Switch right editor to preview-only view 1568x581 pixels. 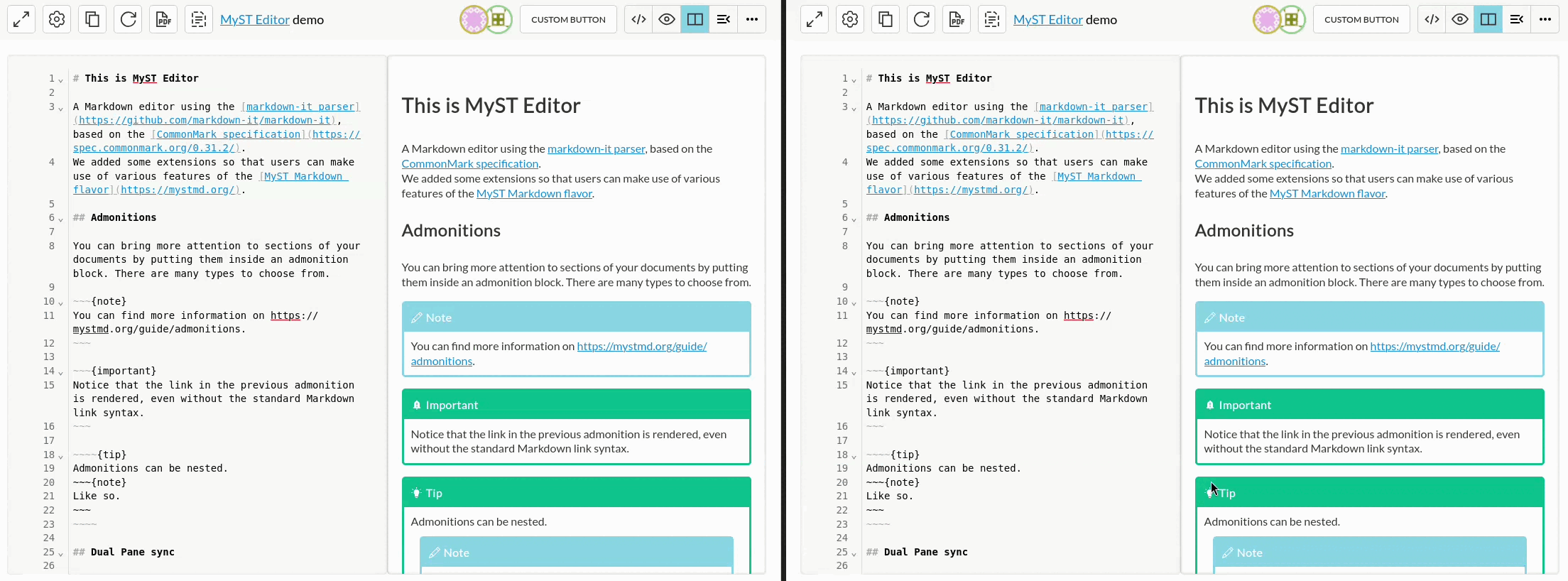coord(1460,19)
